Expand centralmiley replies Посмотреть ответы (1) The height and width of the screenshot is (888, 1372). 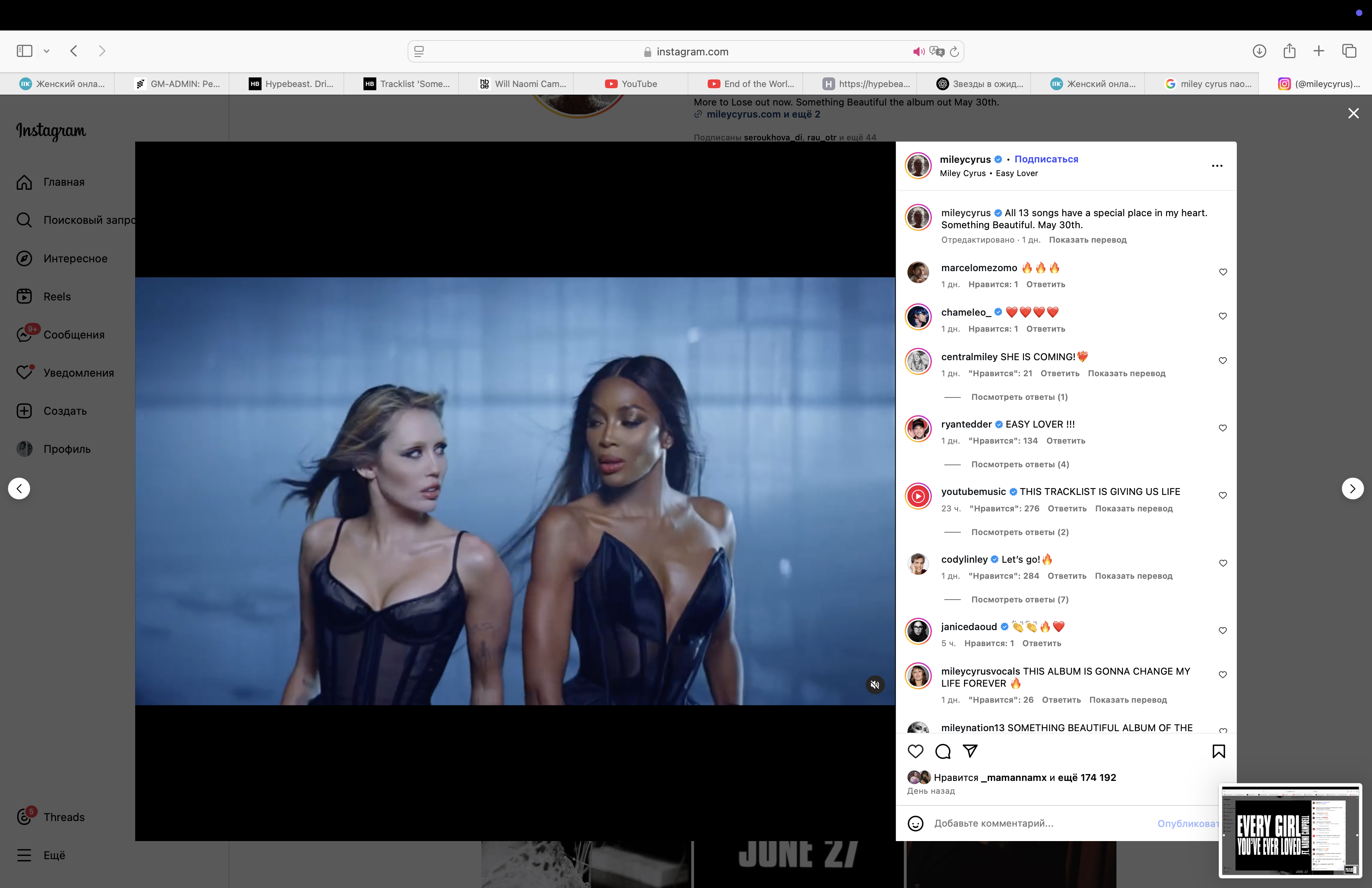click(x=1019, y=397)
